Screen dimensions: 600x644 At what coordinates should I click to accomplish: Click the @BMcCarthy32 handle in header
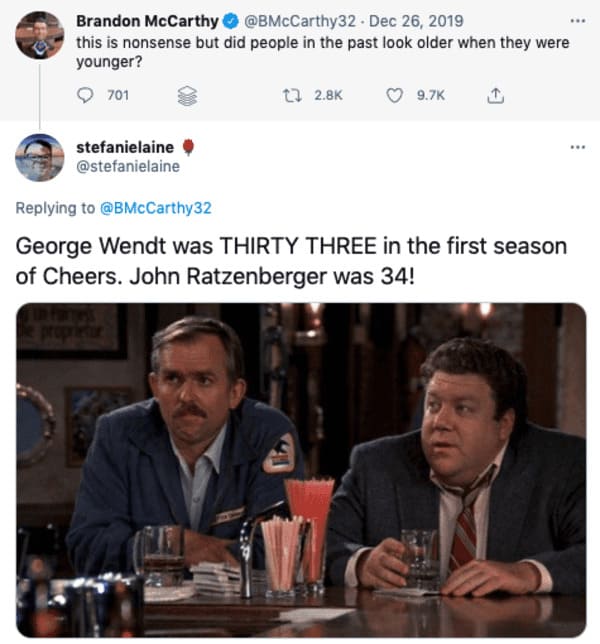pos(300,21)
